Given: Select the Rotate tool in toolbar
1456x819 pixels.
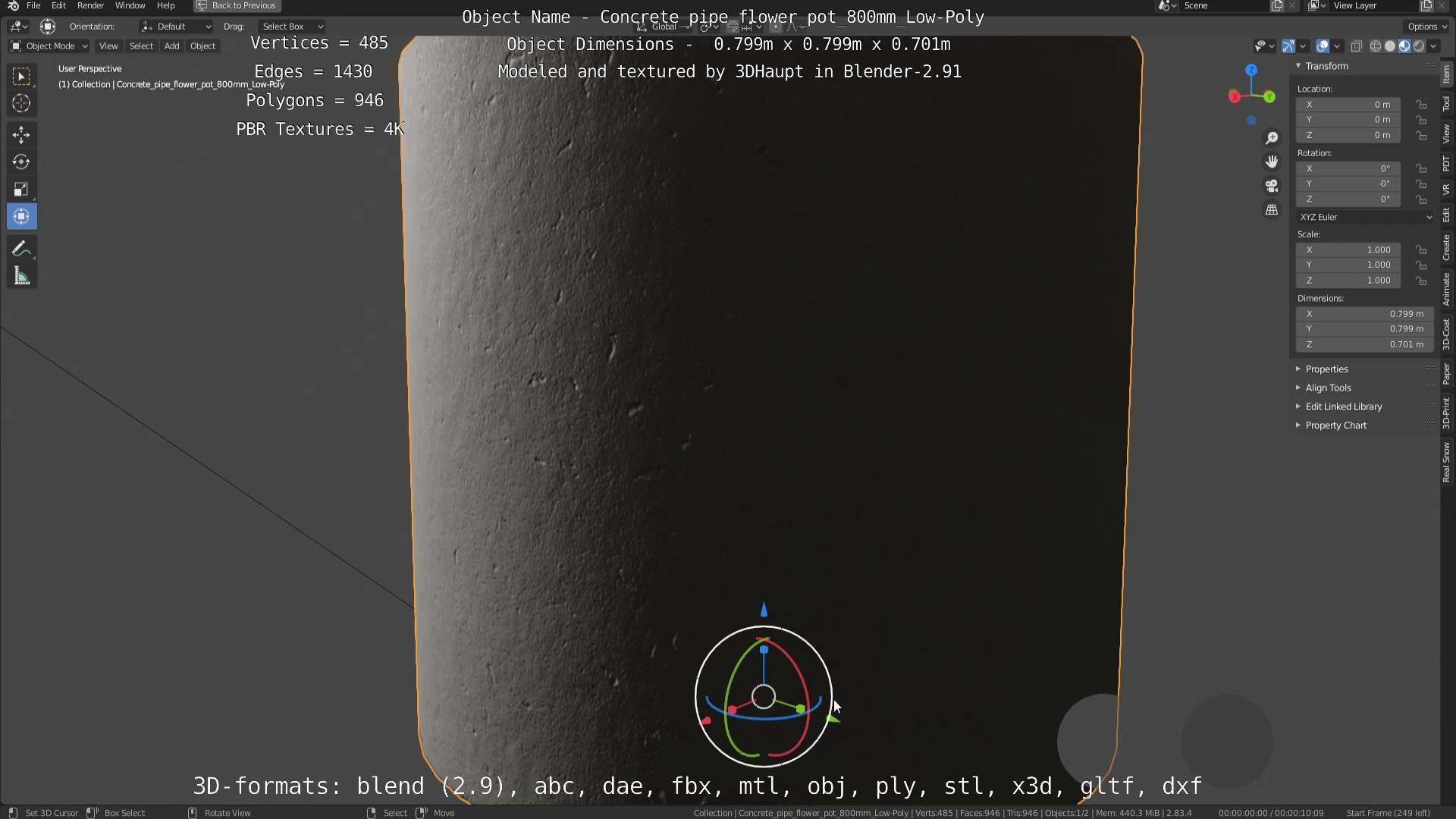Looking at the screenshot, I should point(21,162).
